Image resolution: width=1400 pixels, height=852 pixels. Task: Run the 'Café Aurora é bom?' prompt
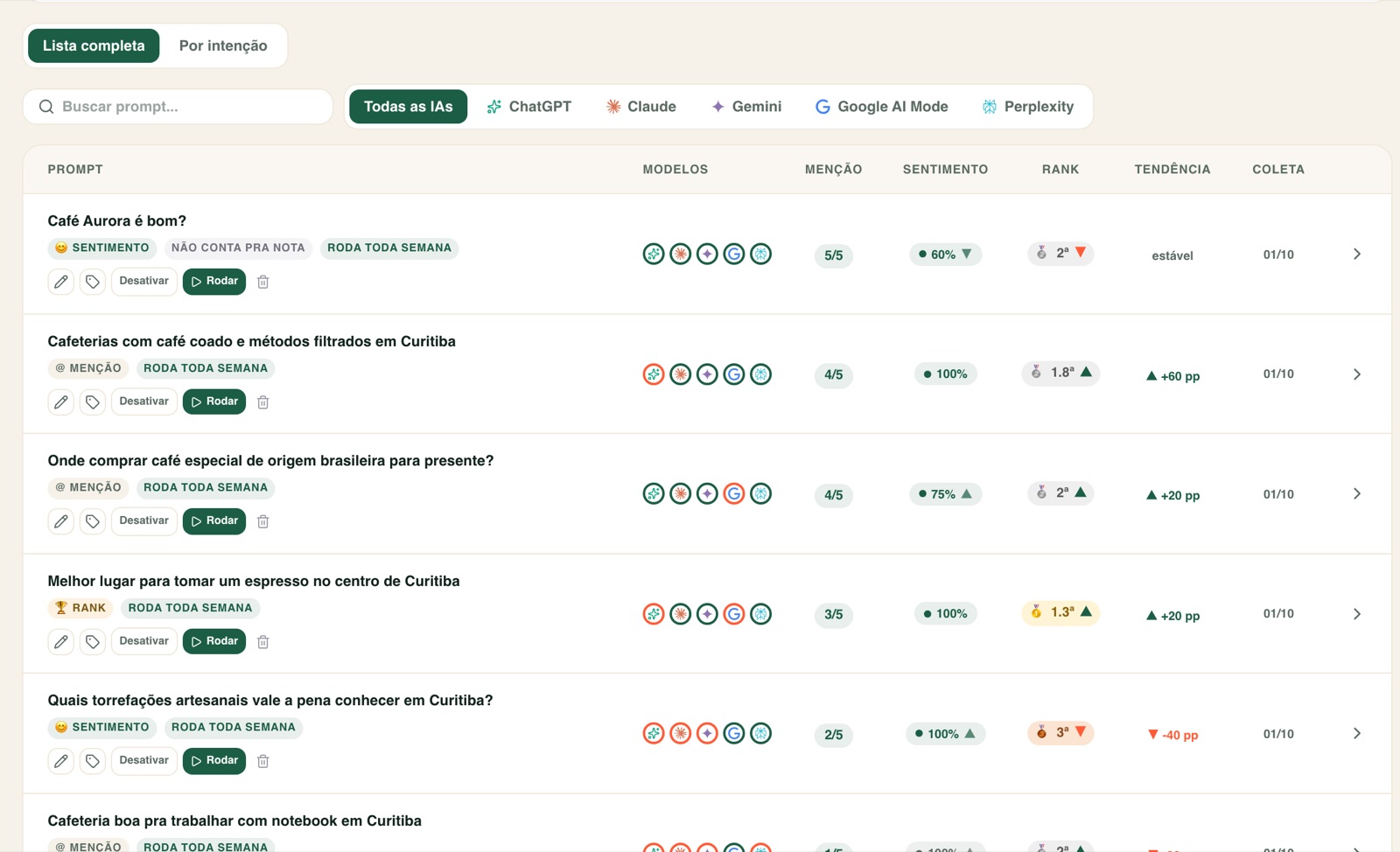[214, 282]
